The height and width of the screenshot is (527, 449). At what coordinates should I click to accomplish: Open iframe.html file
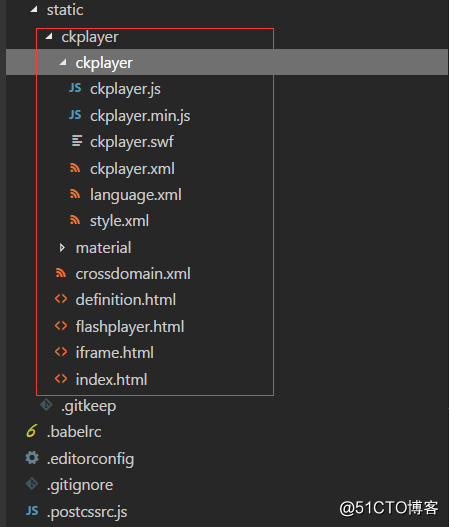tap(115, 353)
